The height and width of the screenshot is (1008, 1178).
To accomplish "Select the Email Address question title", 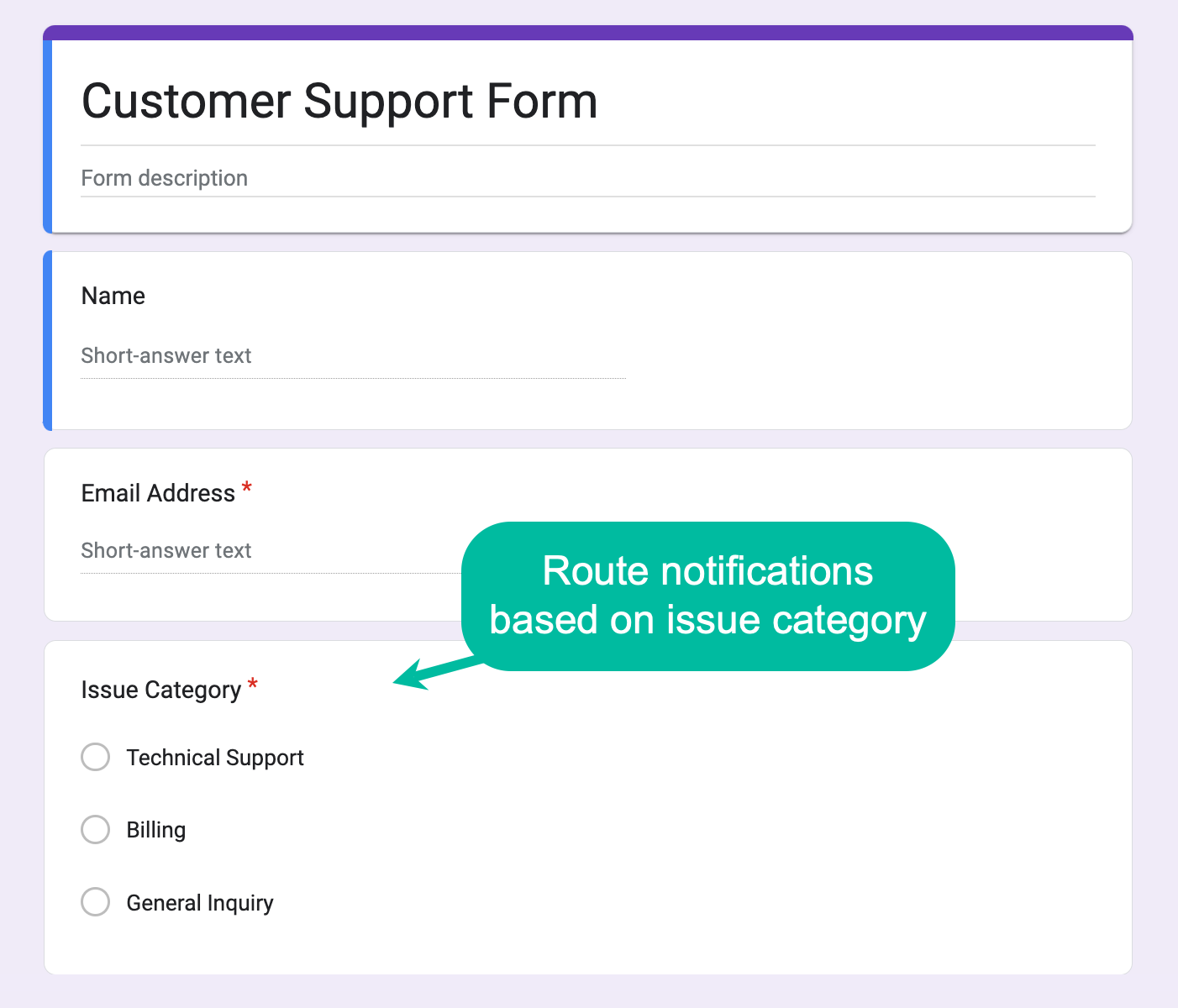I will 158,493.
